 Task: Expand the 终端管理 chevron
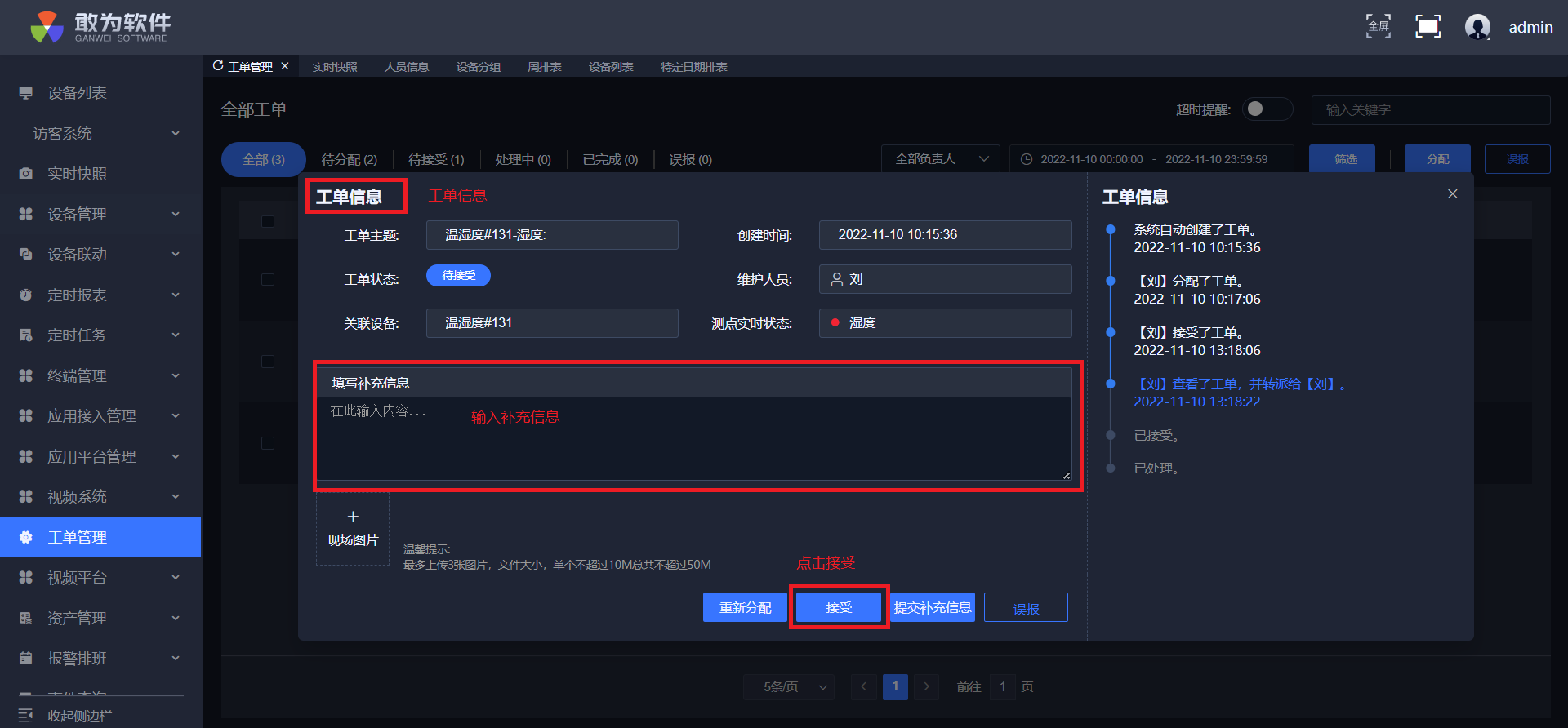(x=176, y=375)
